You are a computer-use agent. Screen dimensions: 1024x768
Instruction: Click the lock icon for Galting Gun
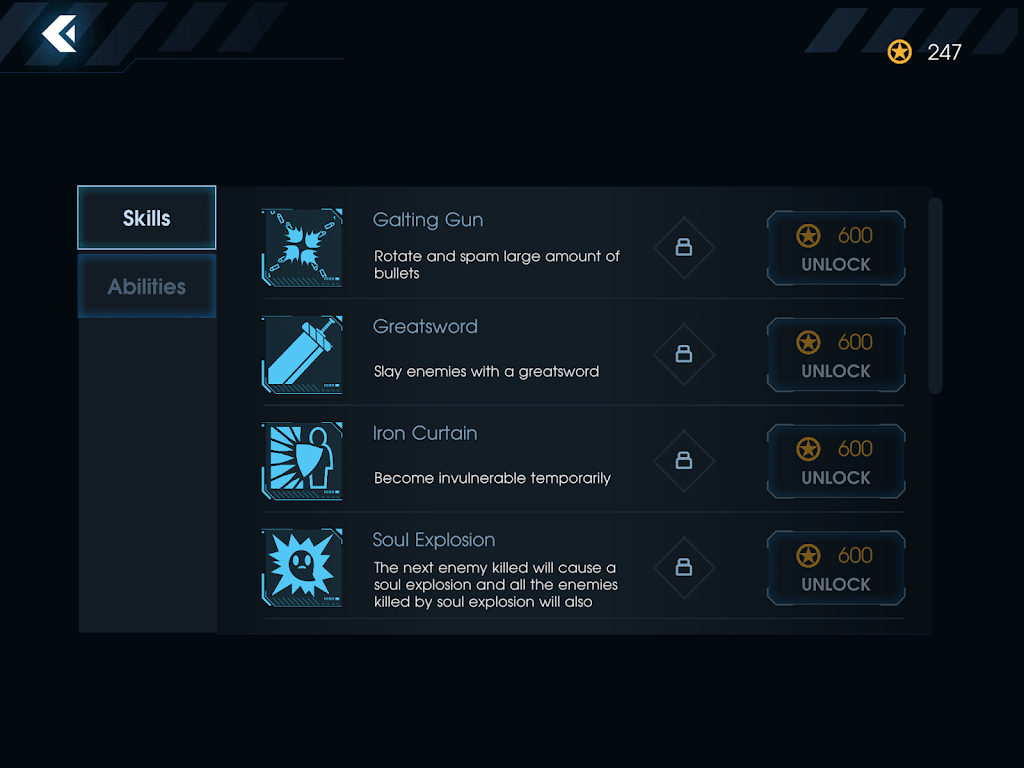pos(684,247)
